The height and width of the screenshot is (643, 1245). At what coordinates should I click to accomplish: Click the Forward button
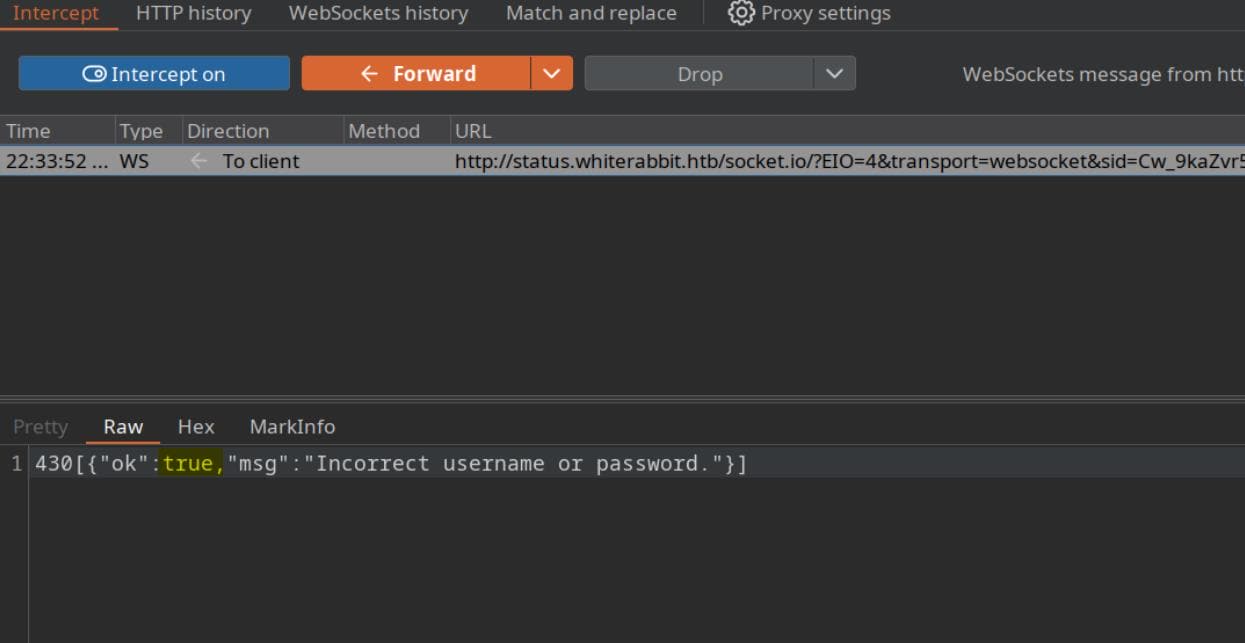tap(416, 74)
